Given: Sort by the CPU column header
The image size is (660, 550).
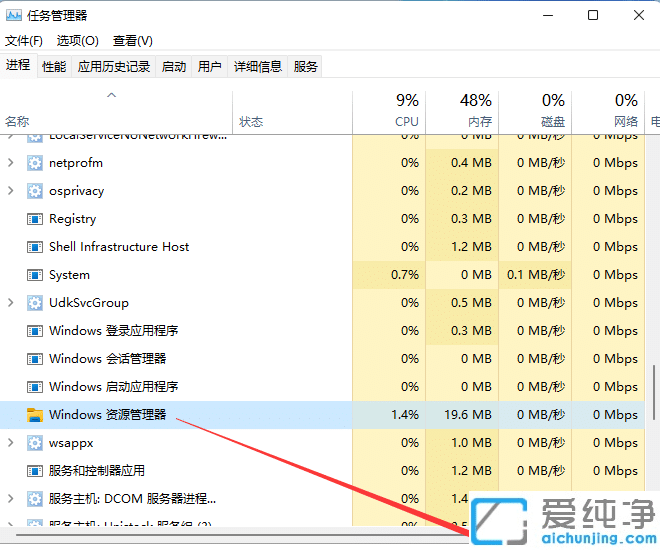Looking at the screenshot, I should pyautogui.click(x=389, y=113).
